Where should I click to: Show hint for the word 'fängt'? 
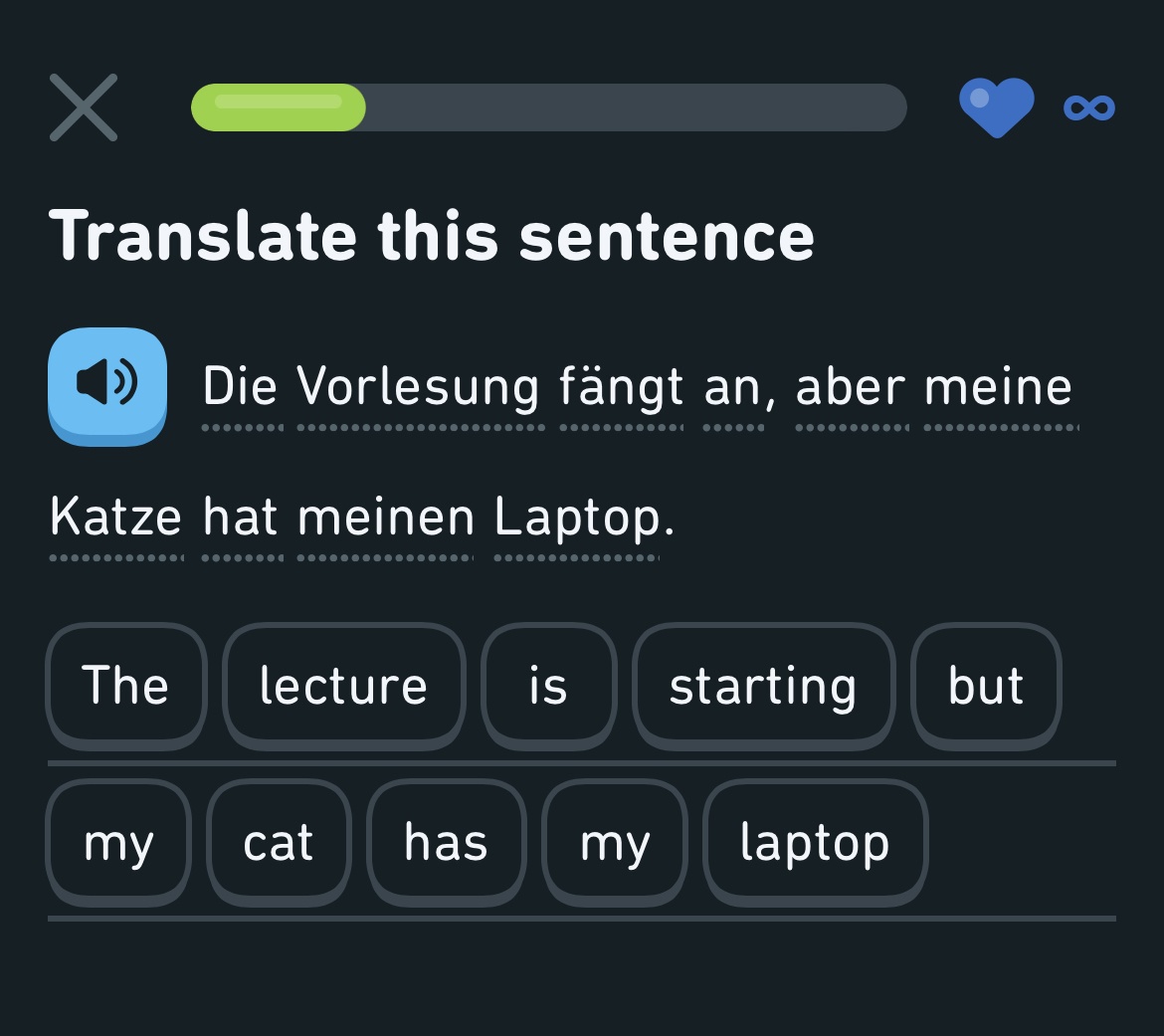pos(622,388)
